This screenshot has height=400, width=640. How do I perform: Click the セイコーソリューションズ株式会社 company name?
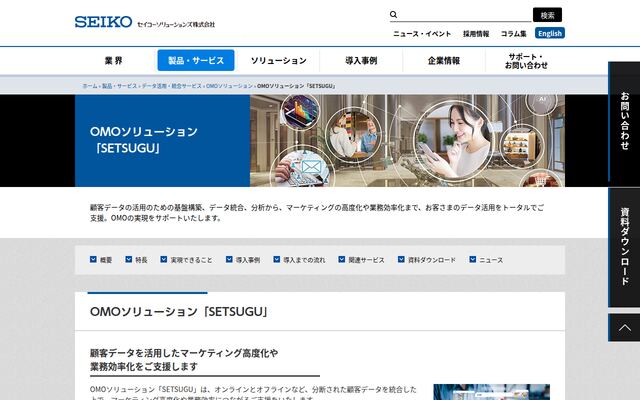[176, 24]
